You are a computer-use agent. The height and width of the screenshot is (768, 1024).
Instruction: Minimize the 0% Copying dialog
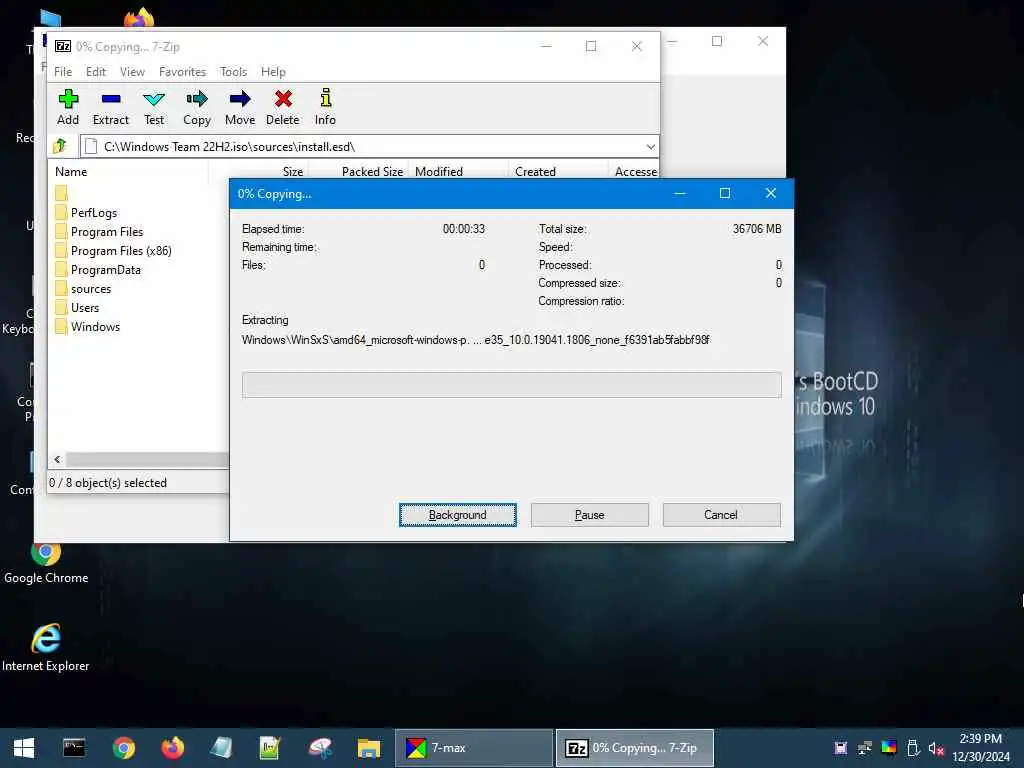(x=680, y=193)
